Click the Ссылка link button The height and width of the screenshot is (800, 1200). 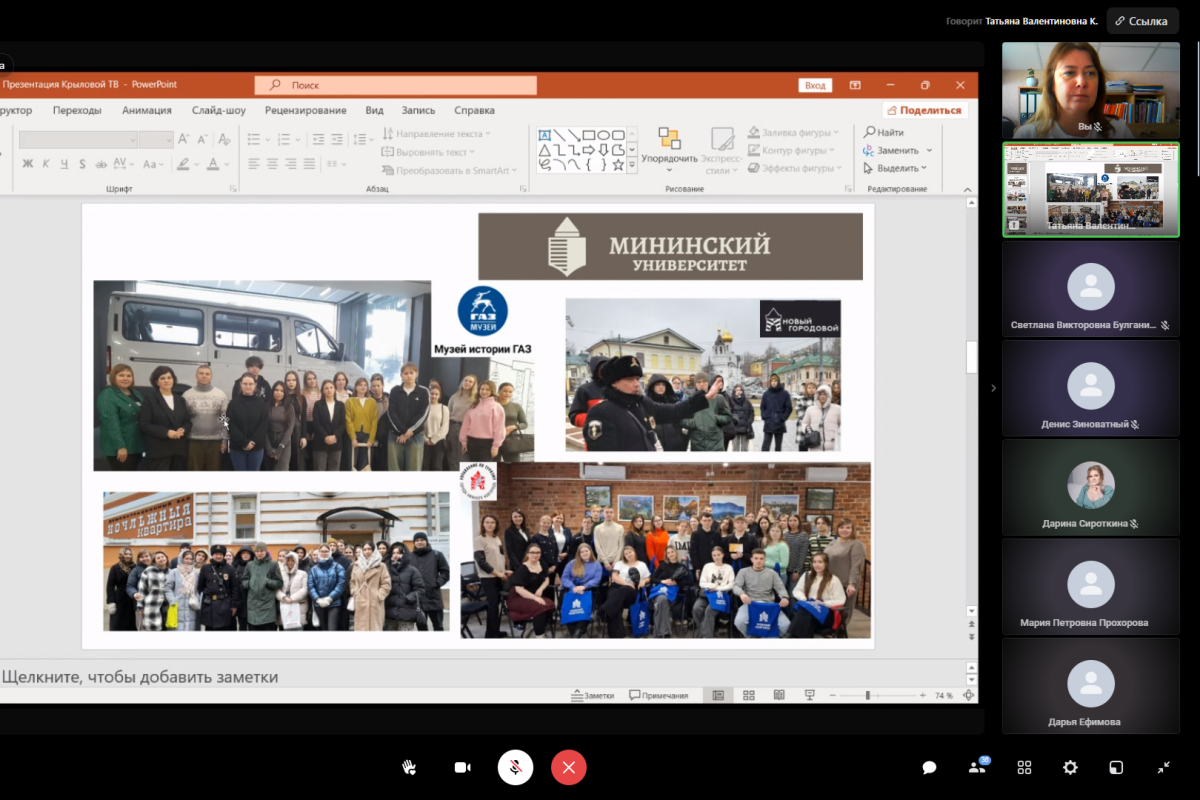pos(1142,21)
